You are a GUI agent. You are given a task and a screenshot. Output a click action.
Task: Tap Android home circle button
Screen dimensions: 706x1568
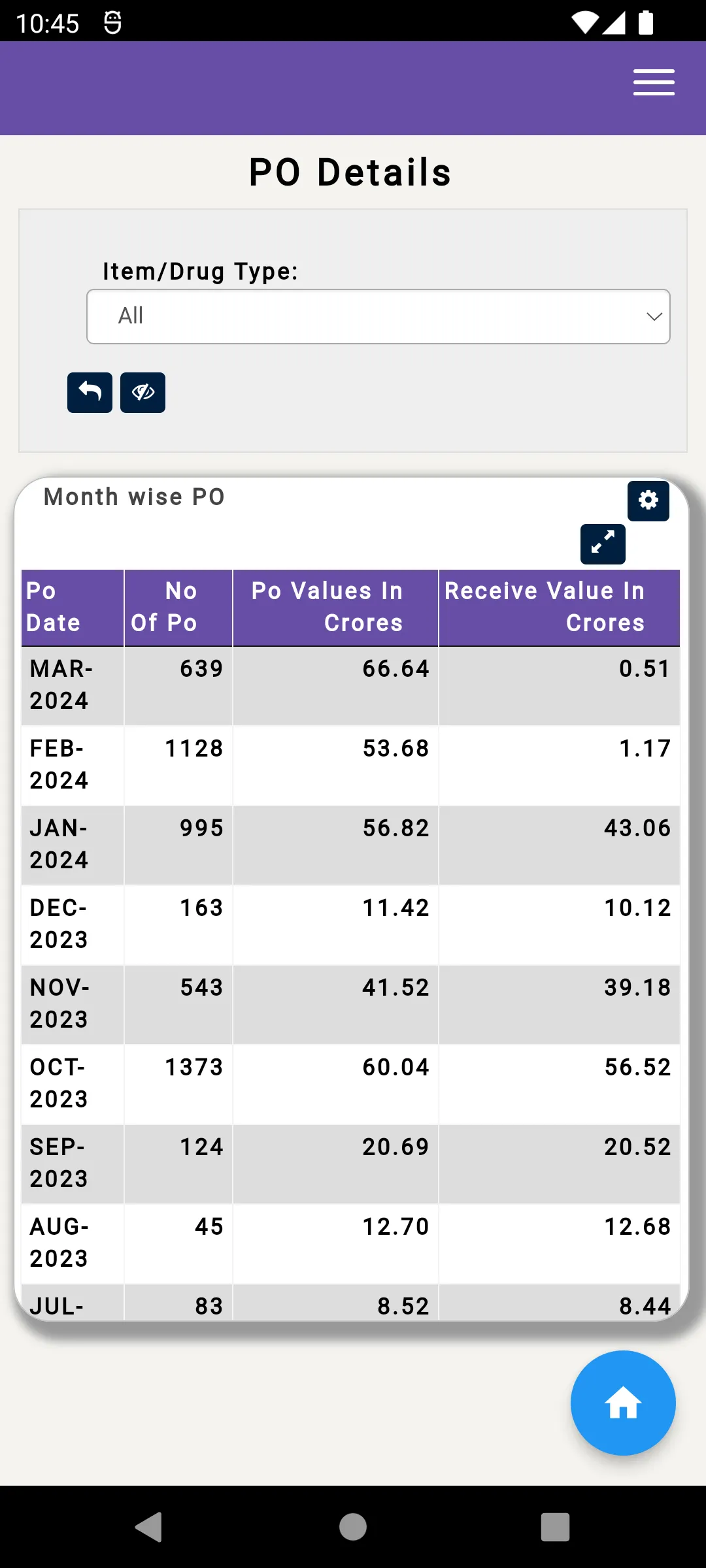coord(353,1527)
